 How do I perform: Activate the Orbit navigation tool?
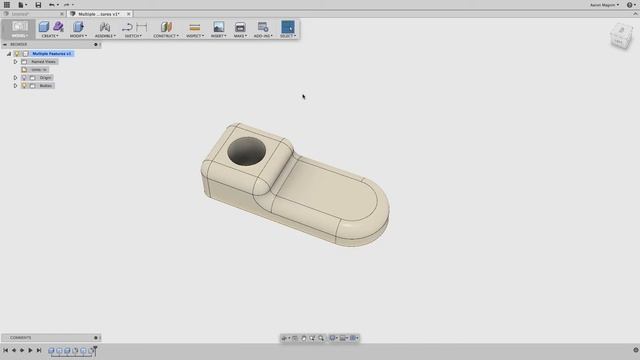click(284, 338)
